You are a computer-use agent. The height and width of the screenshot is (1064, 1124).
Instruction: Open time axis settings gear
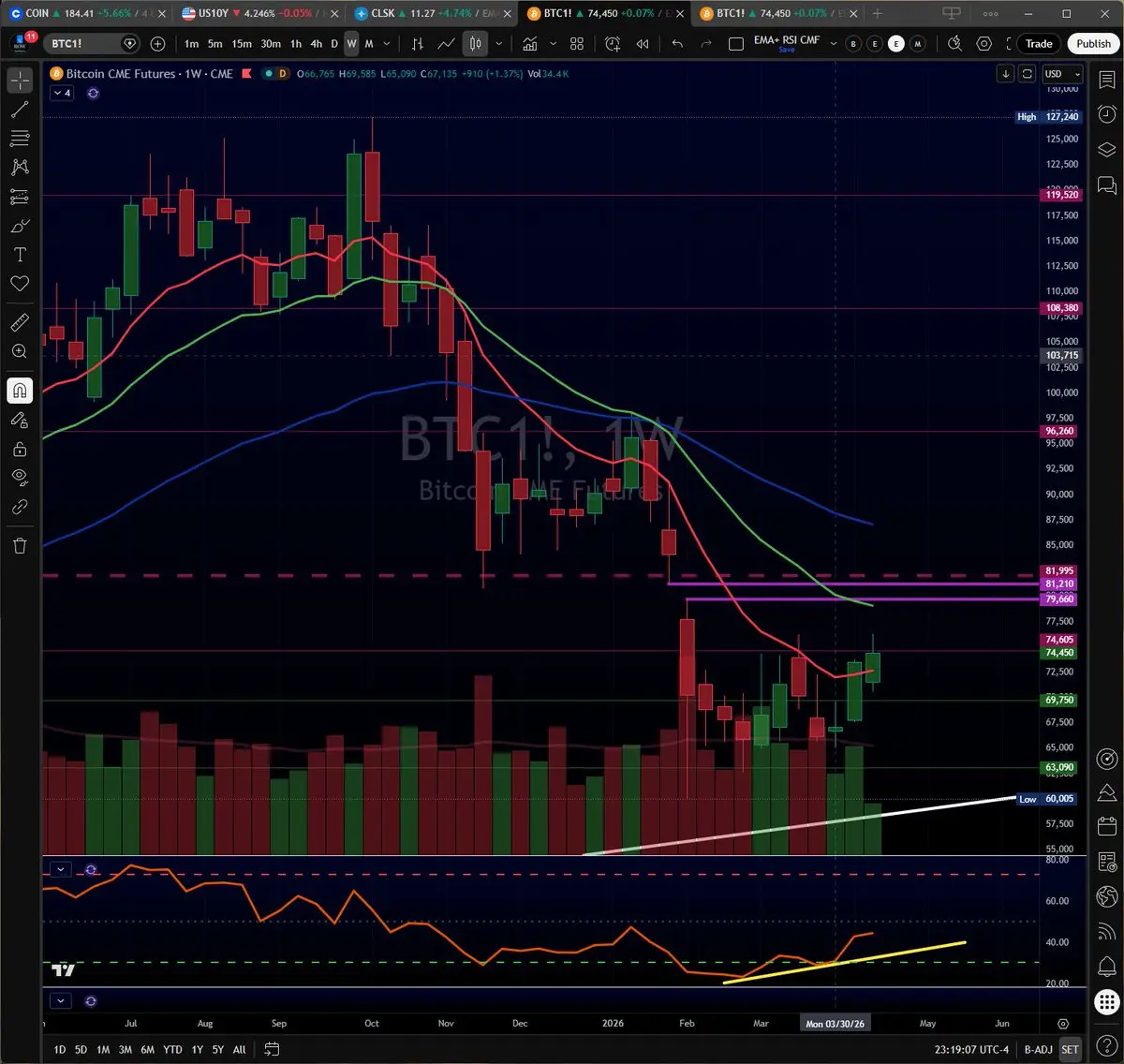pos(1063,1024)
